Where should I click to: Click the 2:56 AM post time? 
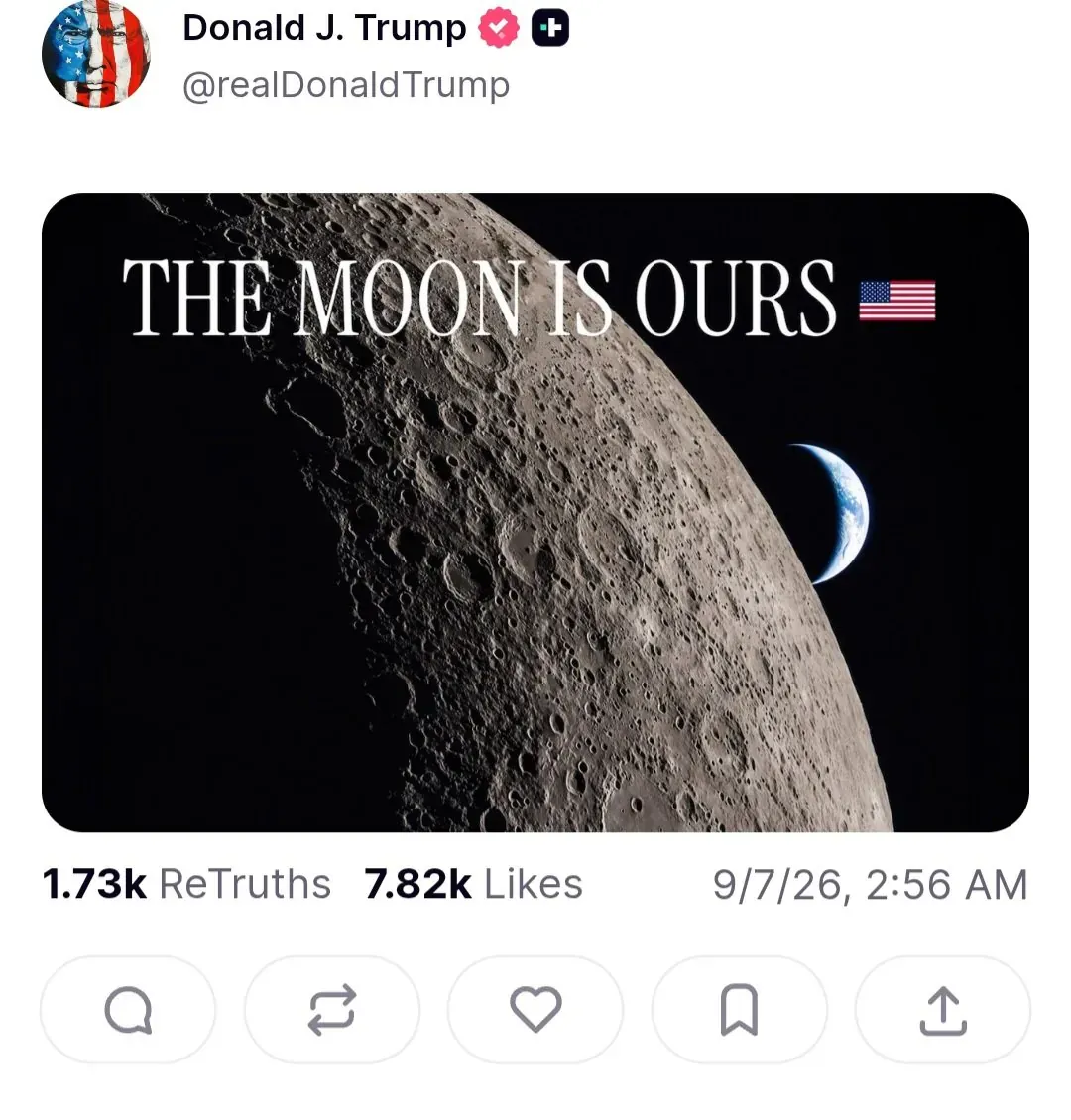tap(947, 885)
